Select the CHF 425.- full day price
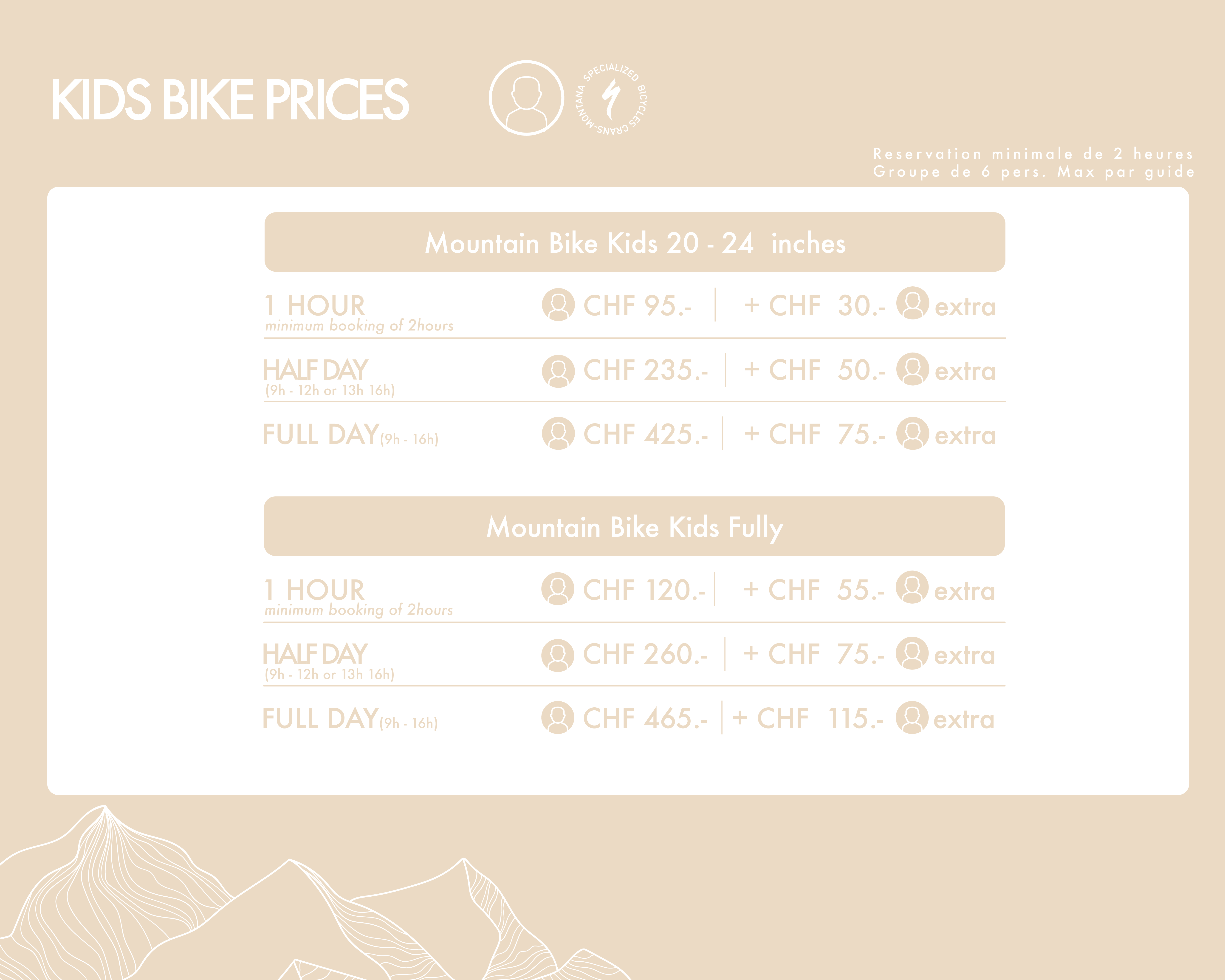Screen dimensions: 1225x980 [x=645, y=435]
